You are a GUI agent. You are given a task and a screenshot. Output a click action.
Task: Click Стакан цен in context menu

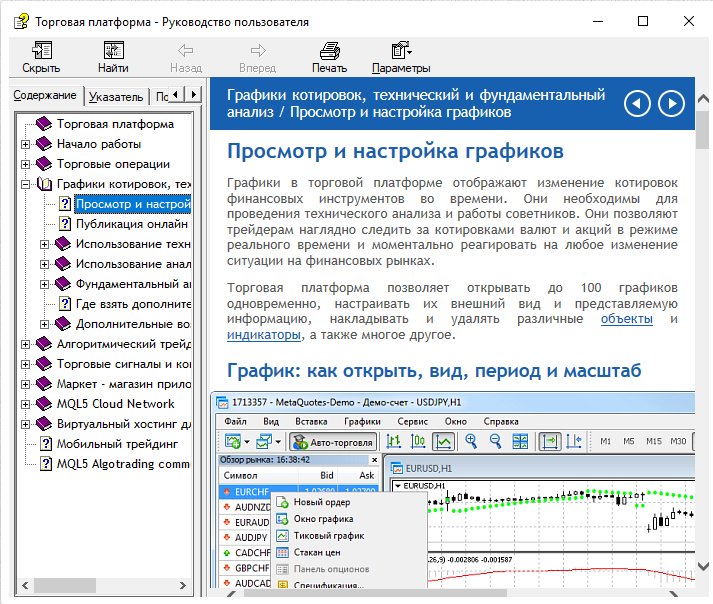coord(349,553)
